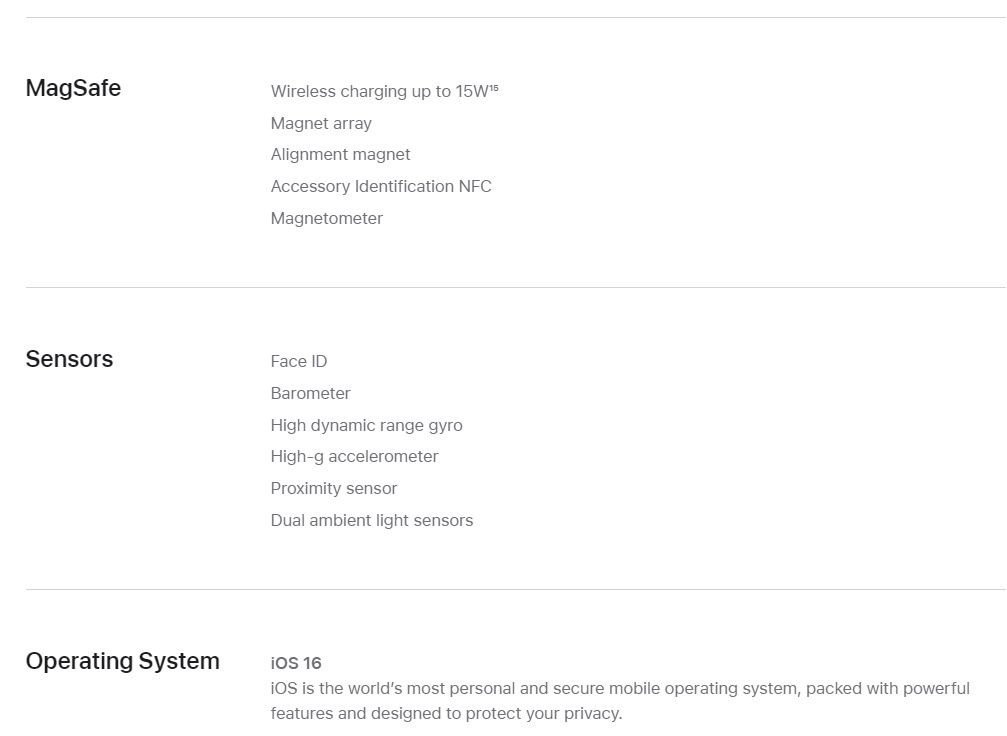
Task: Click the footnote 15 superscript link
Action: 494,87
